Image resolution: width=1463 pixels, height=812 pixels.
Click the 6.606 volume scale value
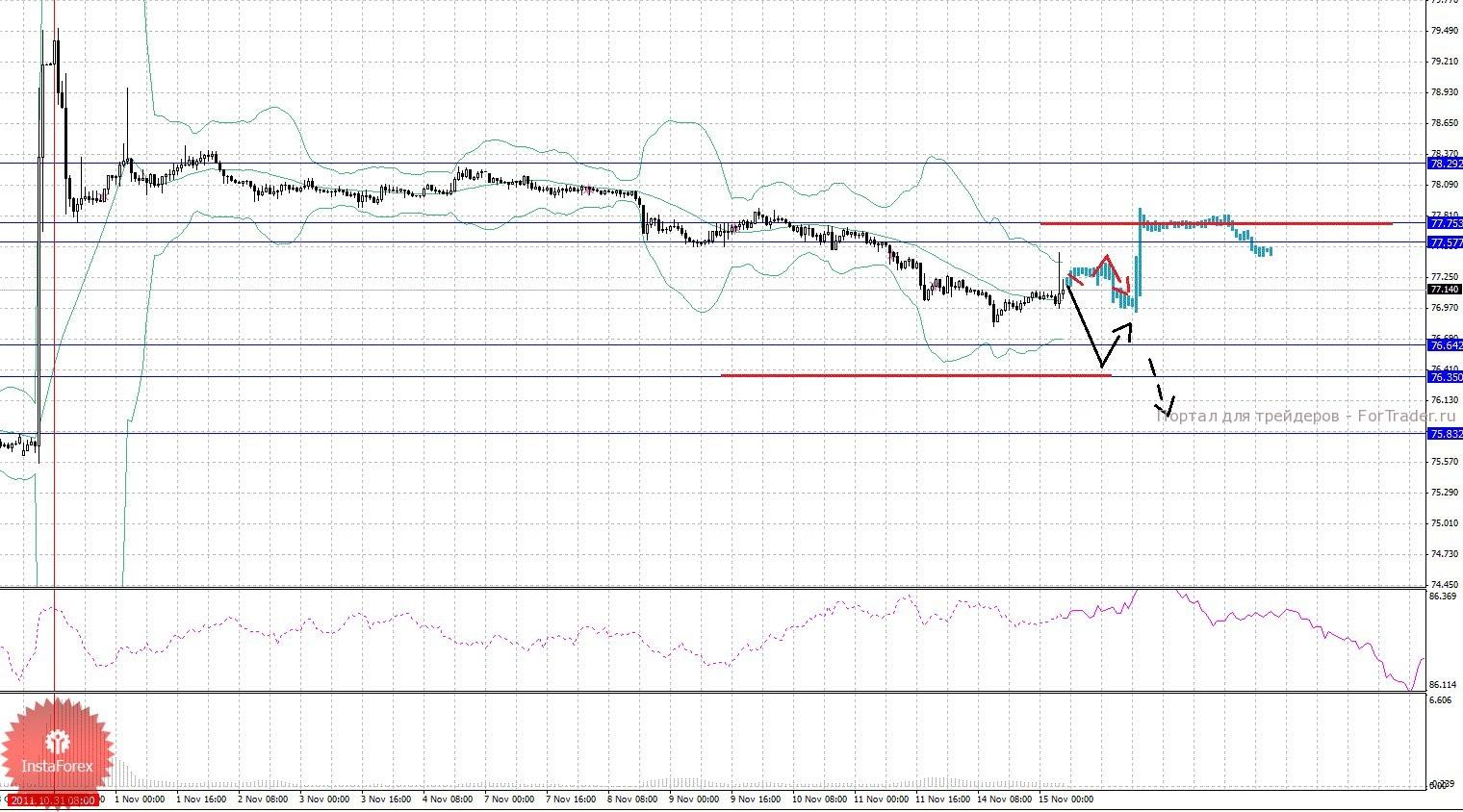1441,700
